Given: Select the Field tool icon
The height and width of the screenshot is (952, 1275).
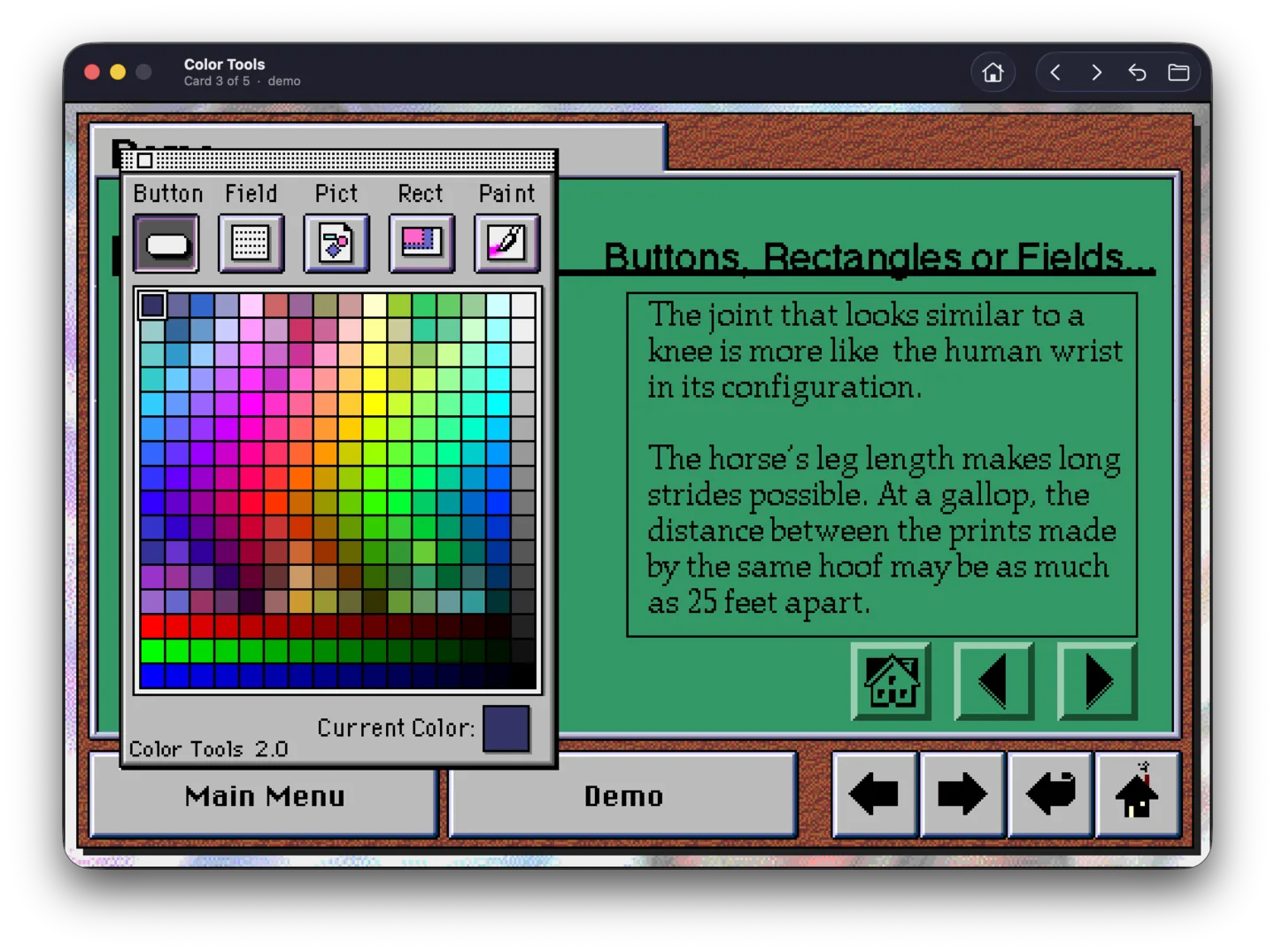Looking at the screenshot, I should click(x=251, y=244).
